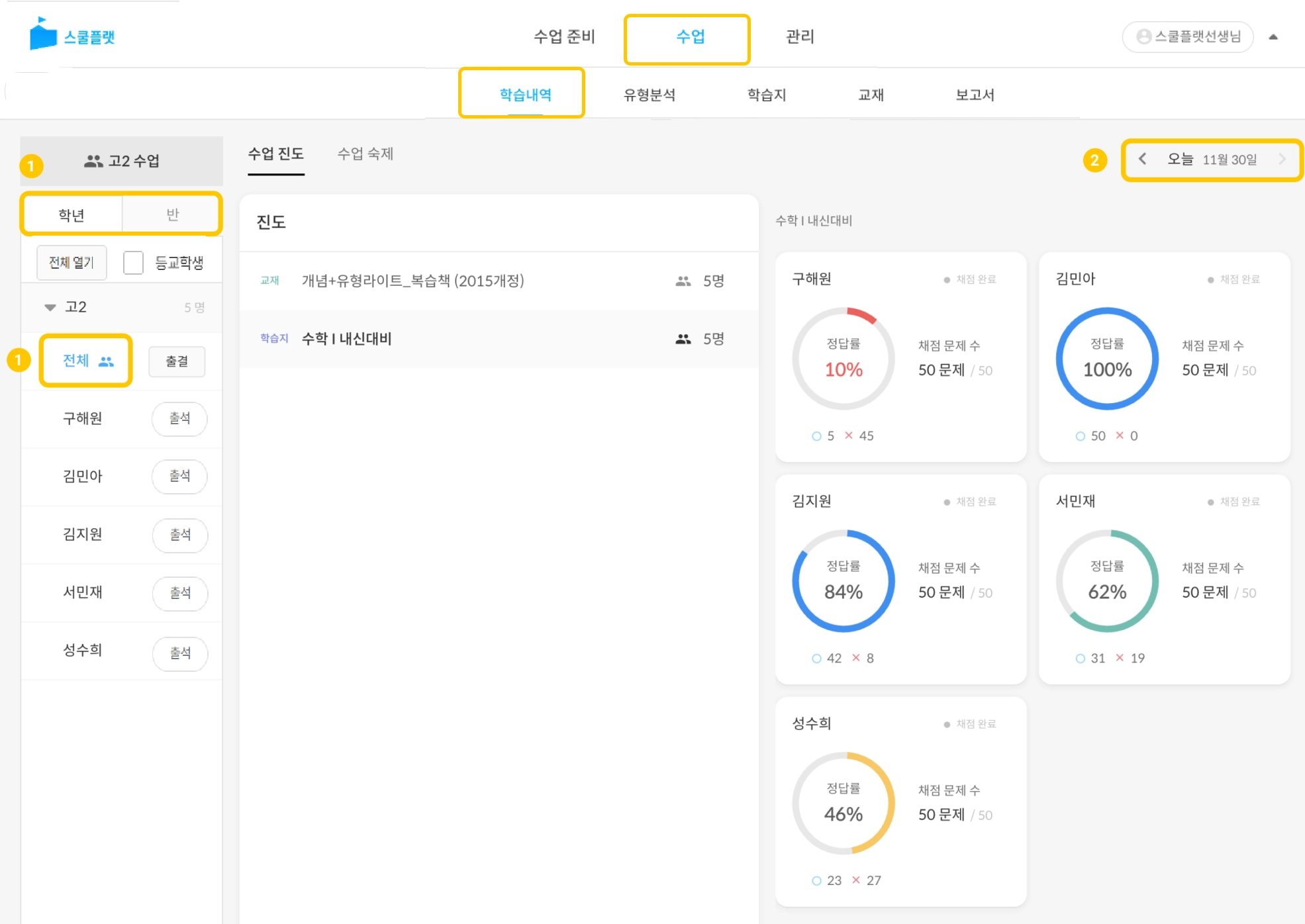Open the 수업 숙제 tab
Viewport: 1305px width, 924px height.
pos(365,154)
